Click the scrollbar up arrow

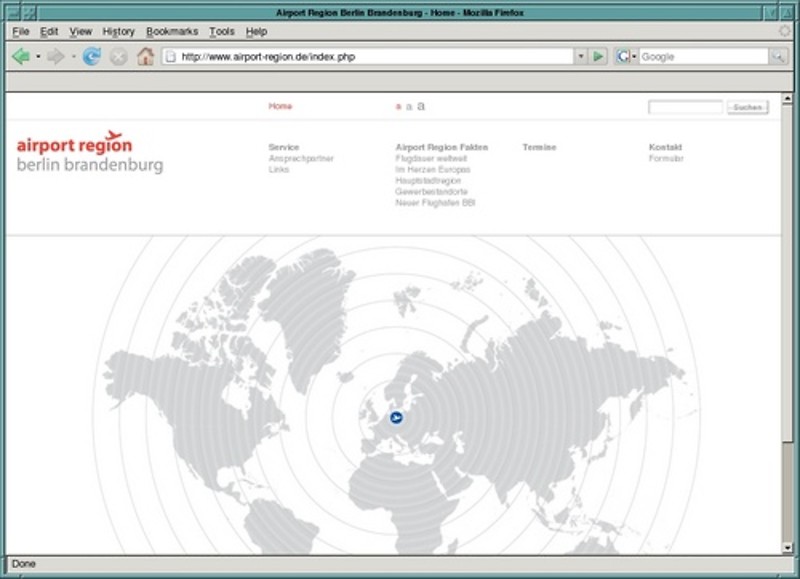[x=787, y=98]
